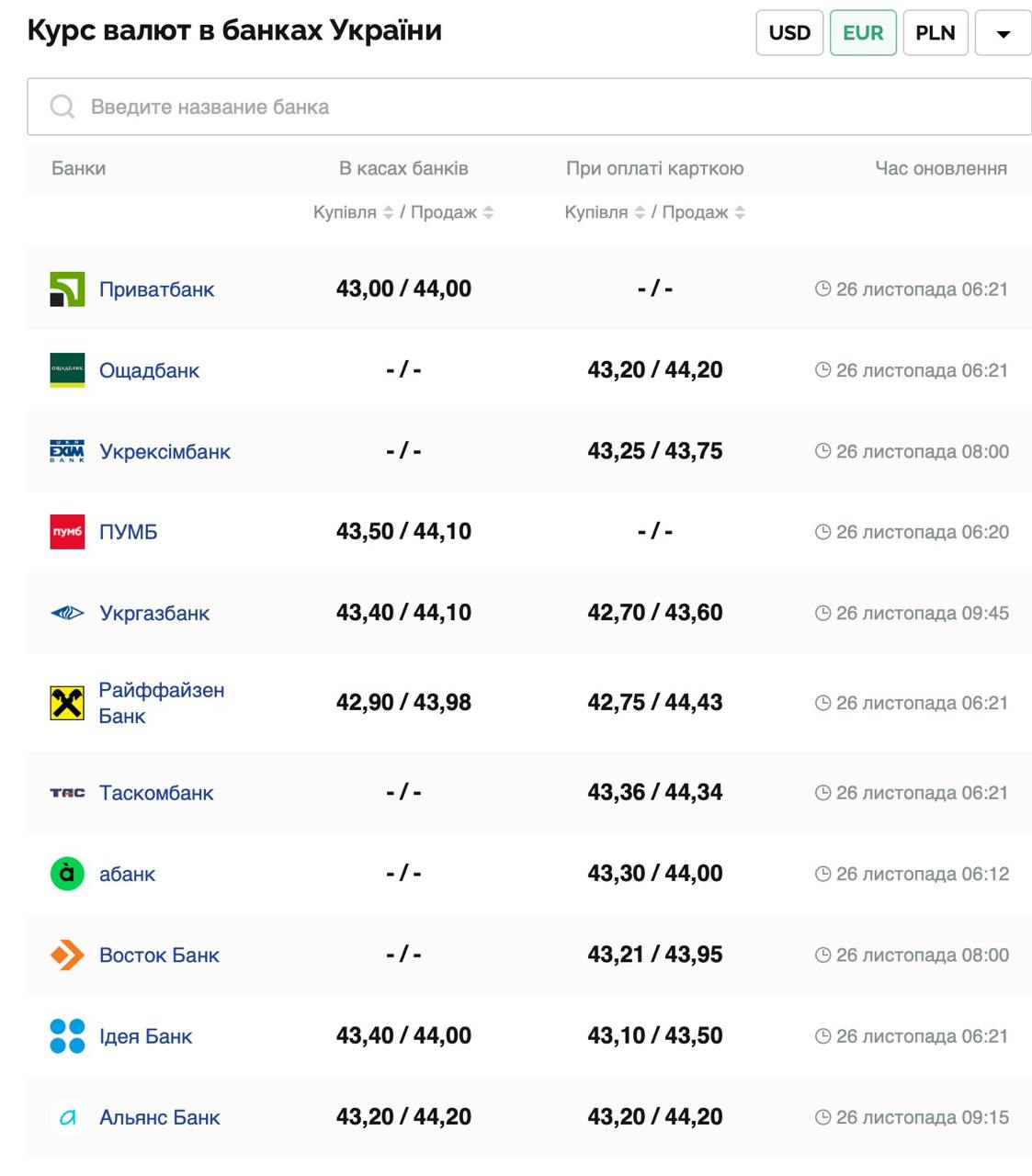Open the Таскомбанк bank link

tap(156, 793)
